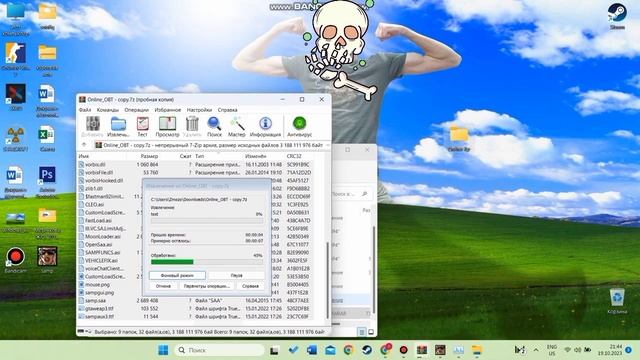
Task: Go up one level with the arrow icon
Action: tap(84, 145)
